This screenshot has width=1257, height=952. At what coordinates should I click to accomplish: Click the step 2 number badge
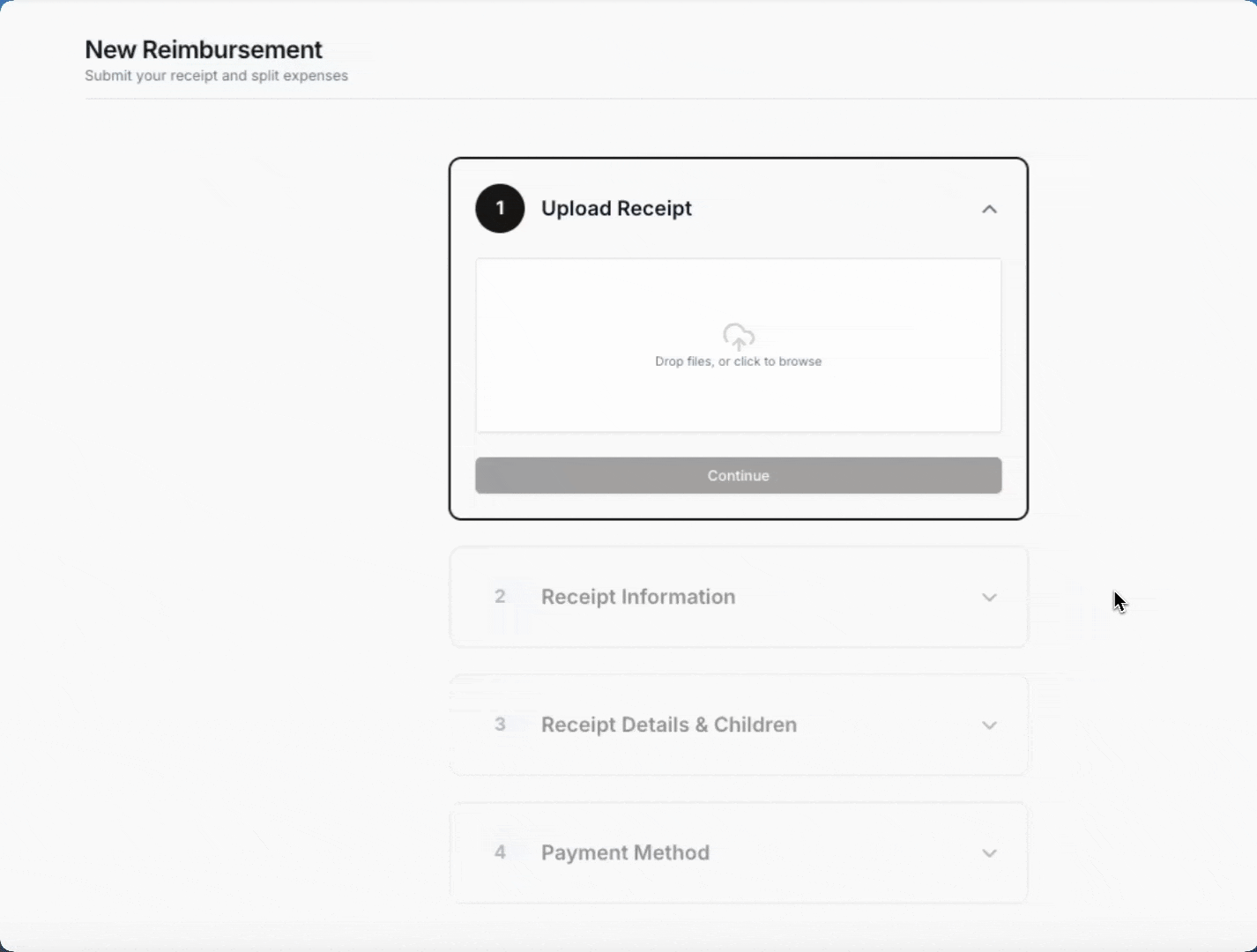click(x=500, y=597)
